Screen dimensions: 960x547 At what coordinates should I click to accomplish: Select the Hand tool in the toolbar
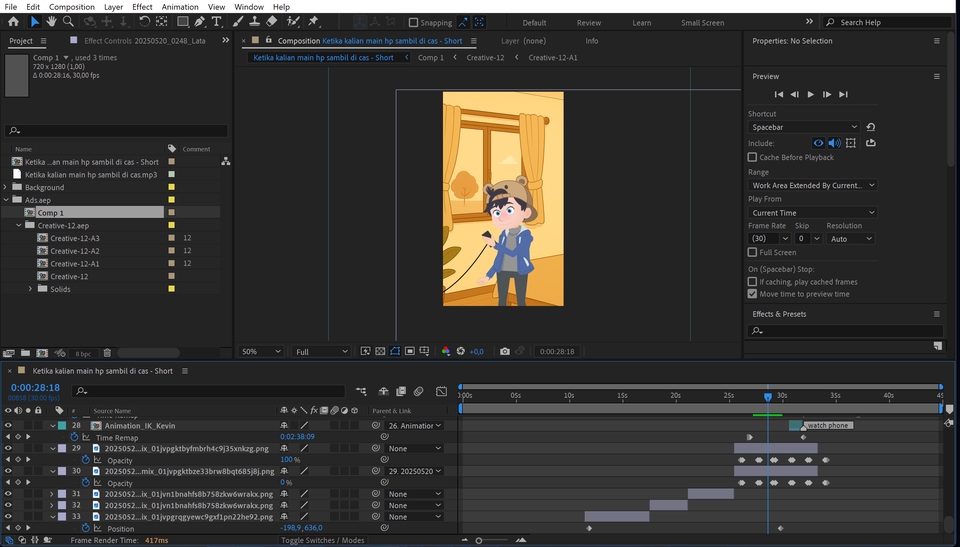tap(51, 21)
